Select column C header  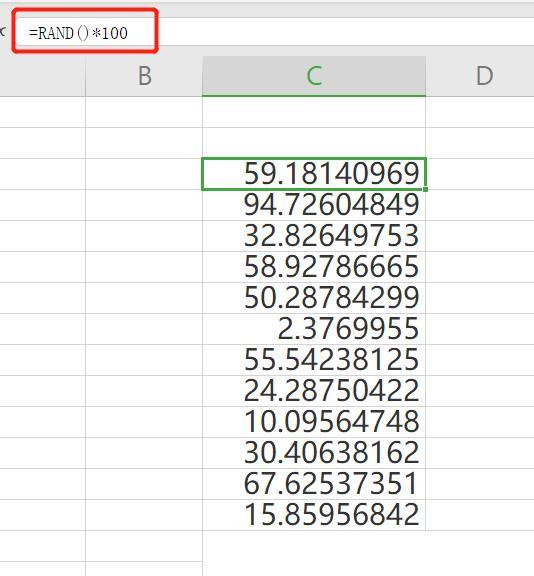pos(314,76)
